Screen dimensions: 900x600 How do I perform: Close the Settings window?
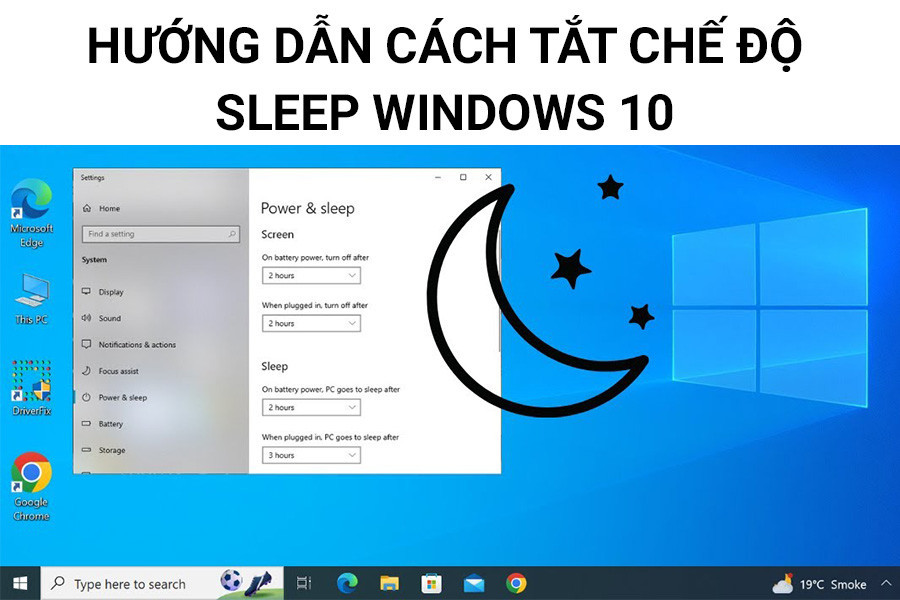click(488, 177)
